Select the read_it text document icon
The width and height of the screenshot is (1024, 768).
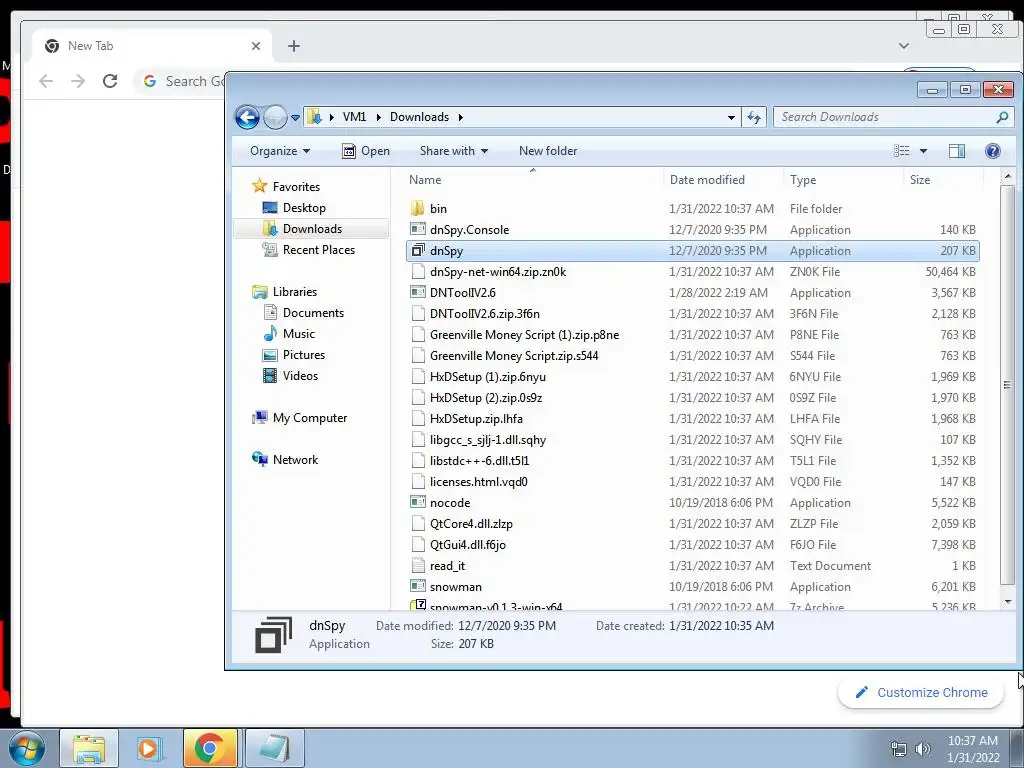pos(418,566)
